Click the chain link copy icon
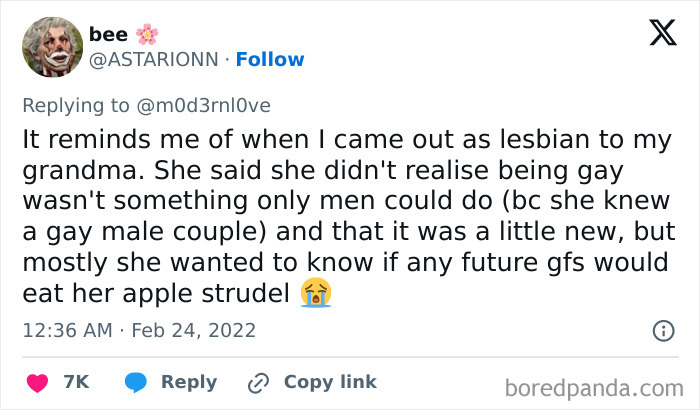 (x=259, y=382)
